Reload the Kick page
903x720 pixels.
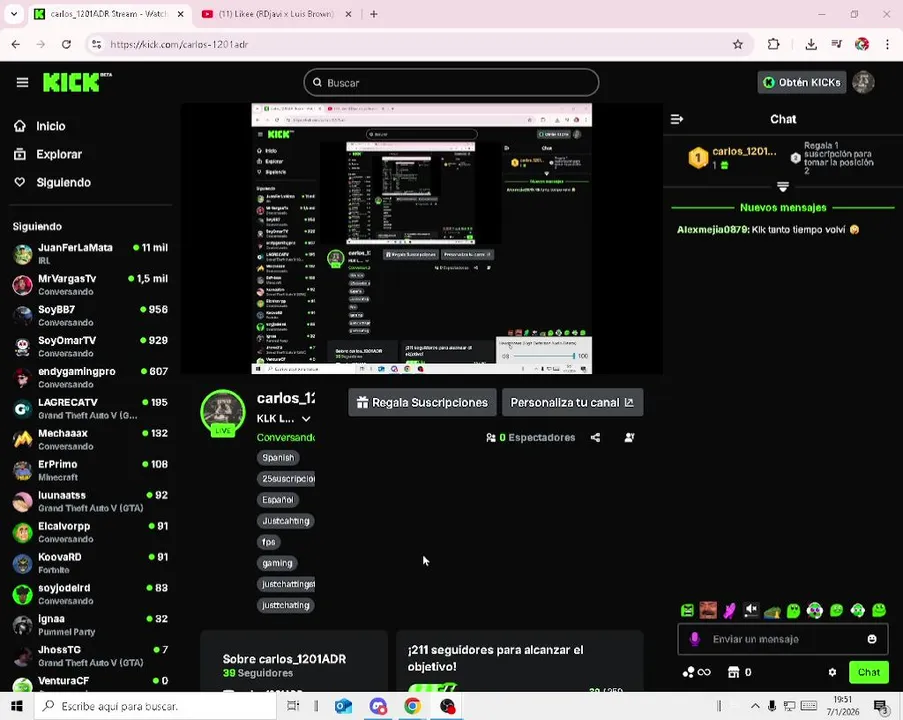click(66, 44)
